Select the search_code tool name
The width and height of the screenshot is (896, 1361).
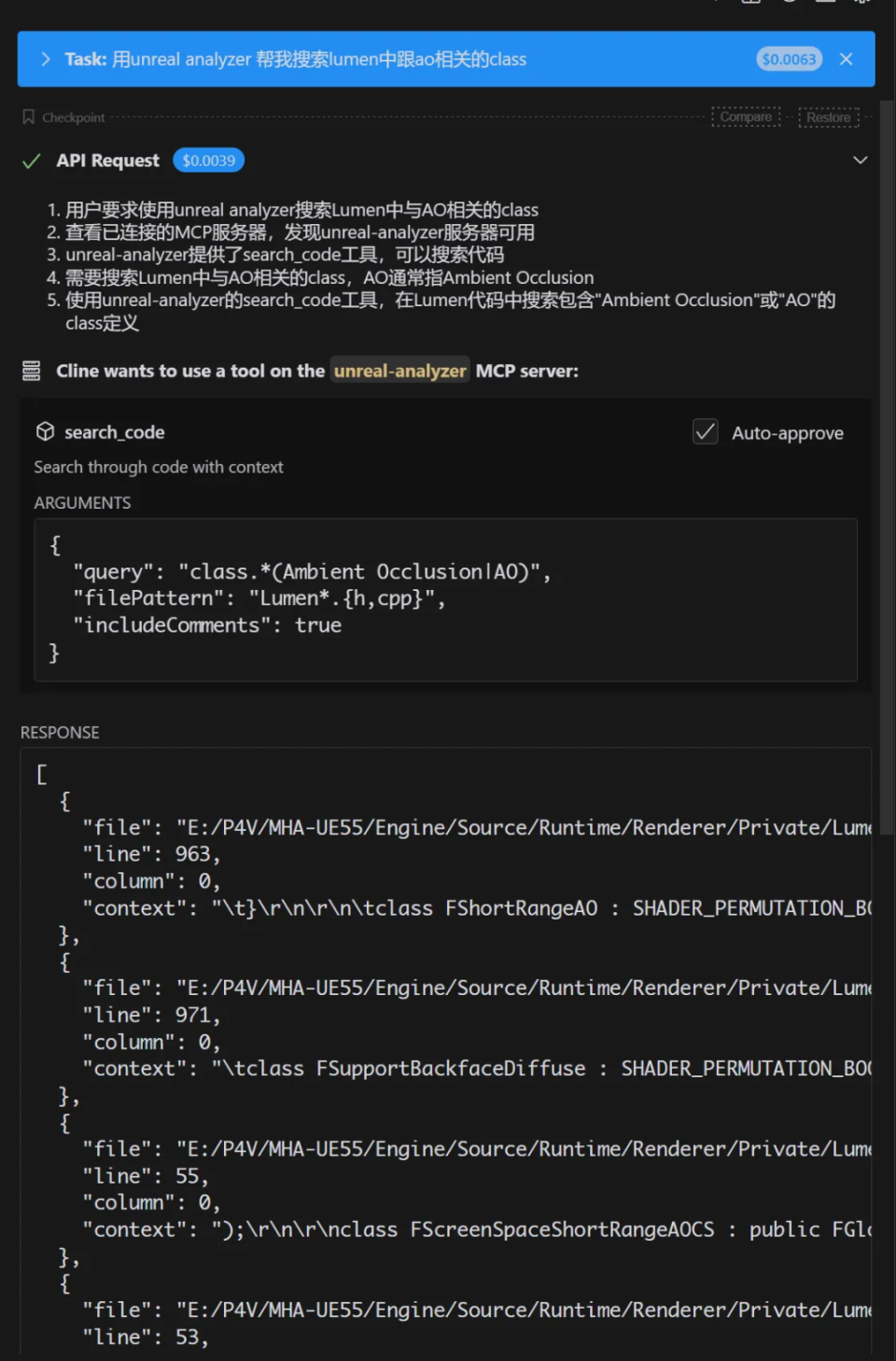[114, 432]
